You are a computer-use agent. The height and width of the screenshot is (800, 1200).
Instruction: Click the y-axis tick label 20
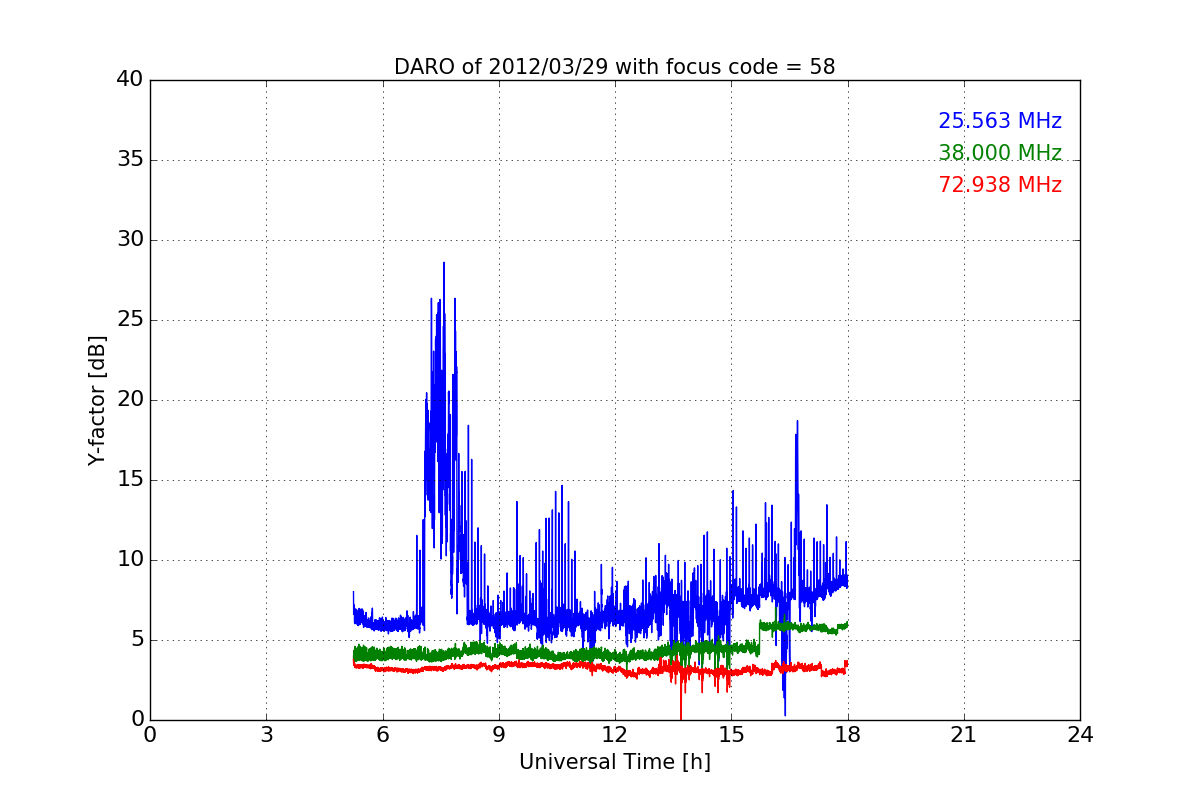(x=129, y=400)
